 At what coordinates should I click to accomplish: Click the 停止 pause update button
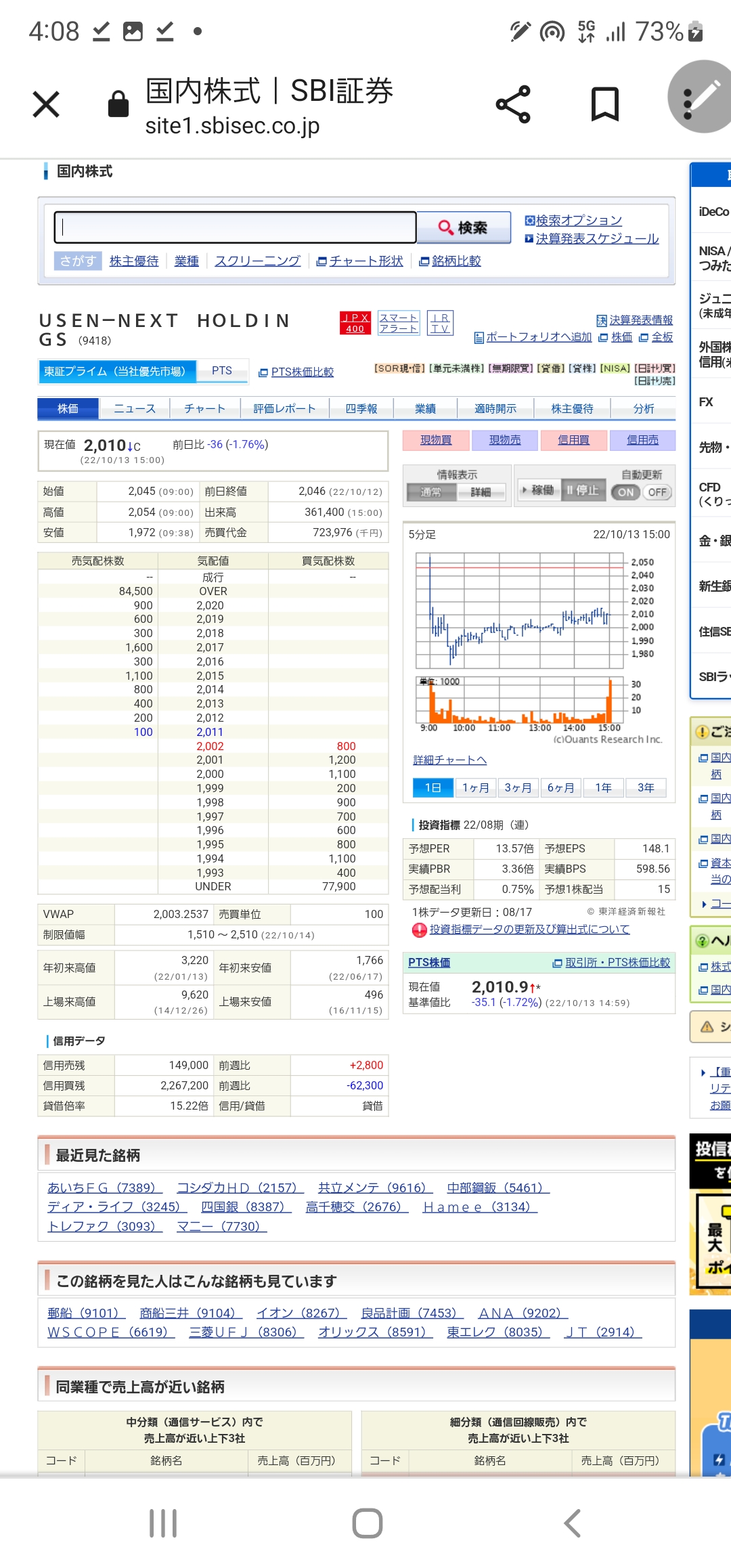(583, 489)
